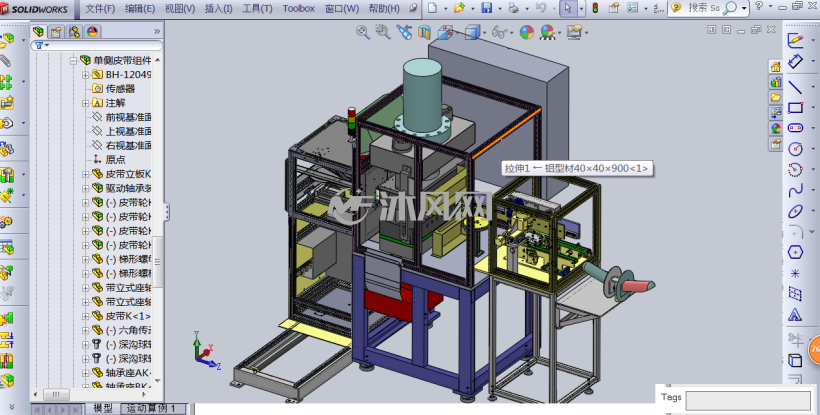This screenshot has height=415, width=820.
Task: Open the 工具(T) menu
Action: point(257,8)
